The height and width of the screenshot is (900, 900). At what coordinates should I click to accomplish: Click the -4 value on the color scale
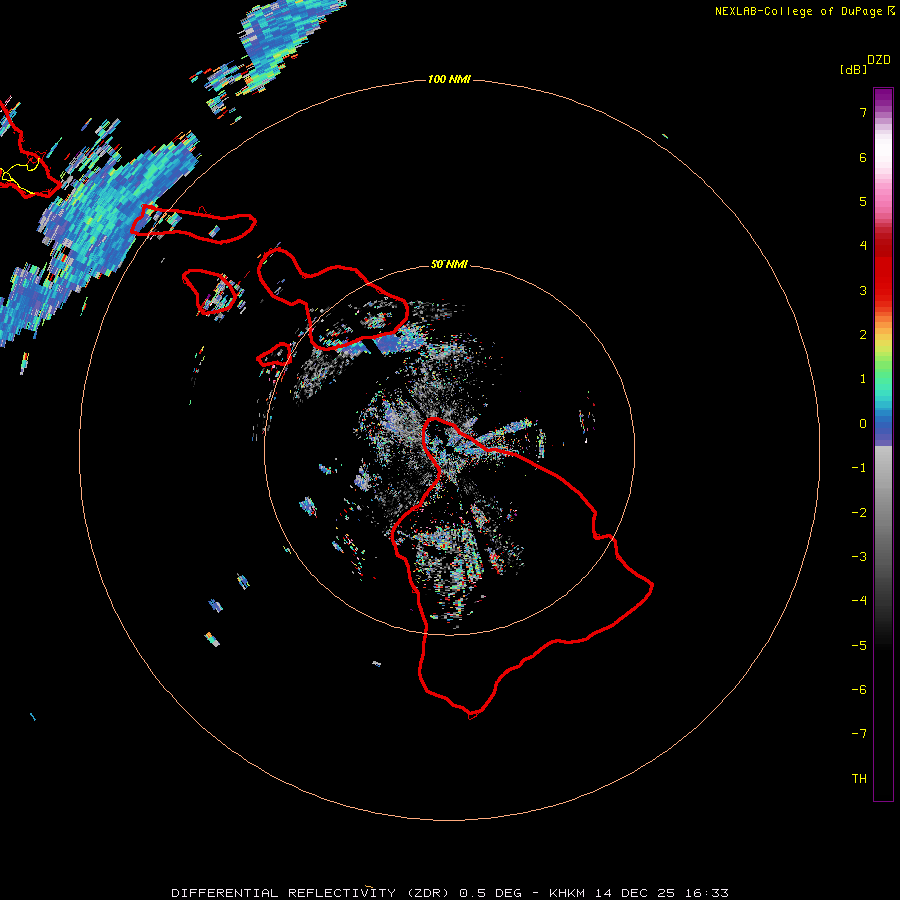pyautogui.click(x=859, y=601)
